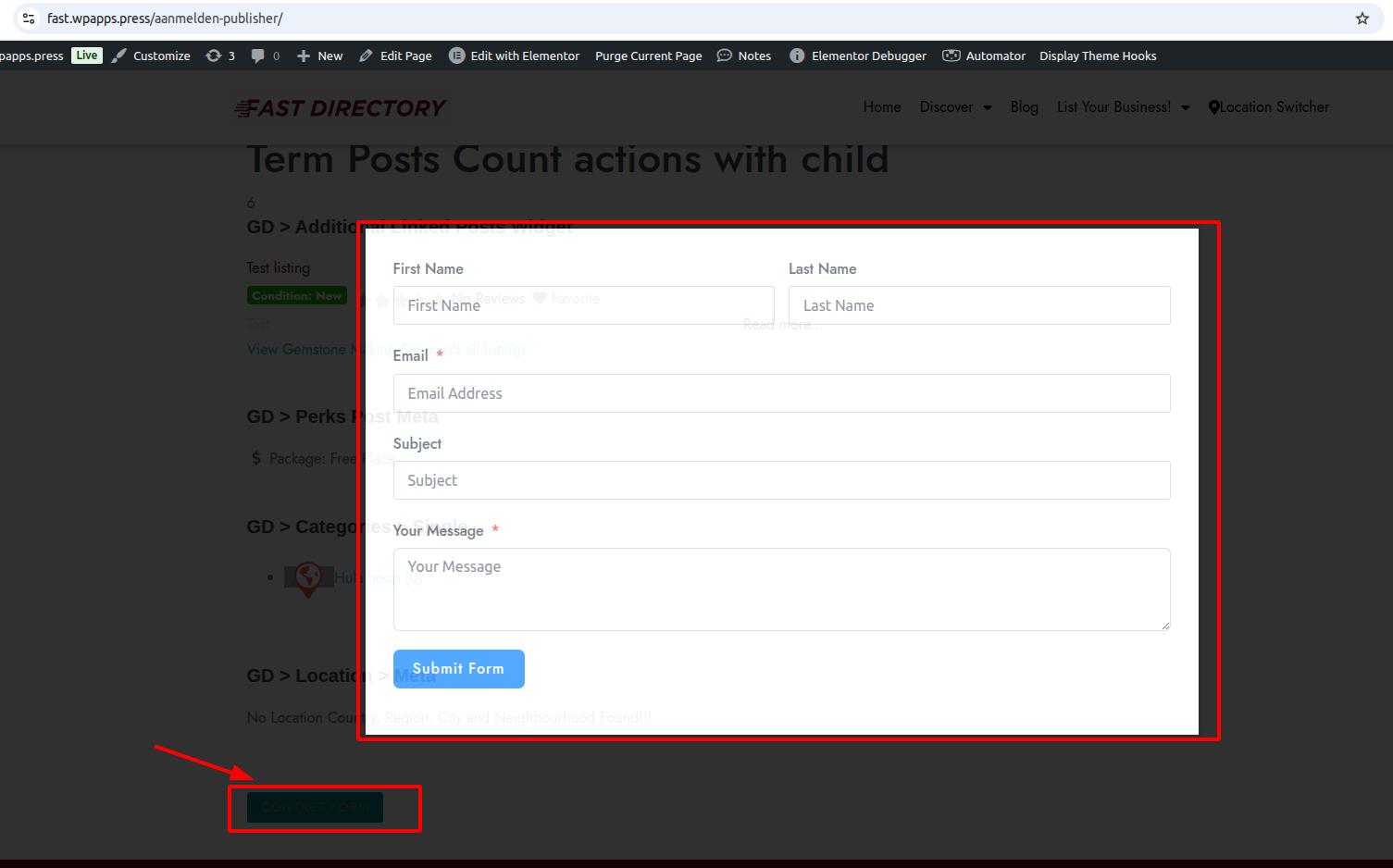Click the plus New content icon
Screen dimensions: 1393x868
coord(304,56)
